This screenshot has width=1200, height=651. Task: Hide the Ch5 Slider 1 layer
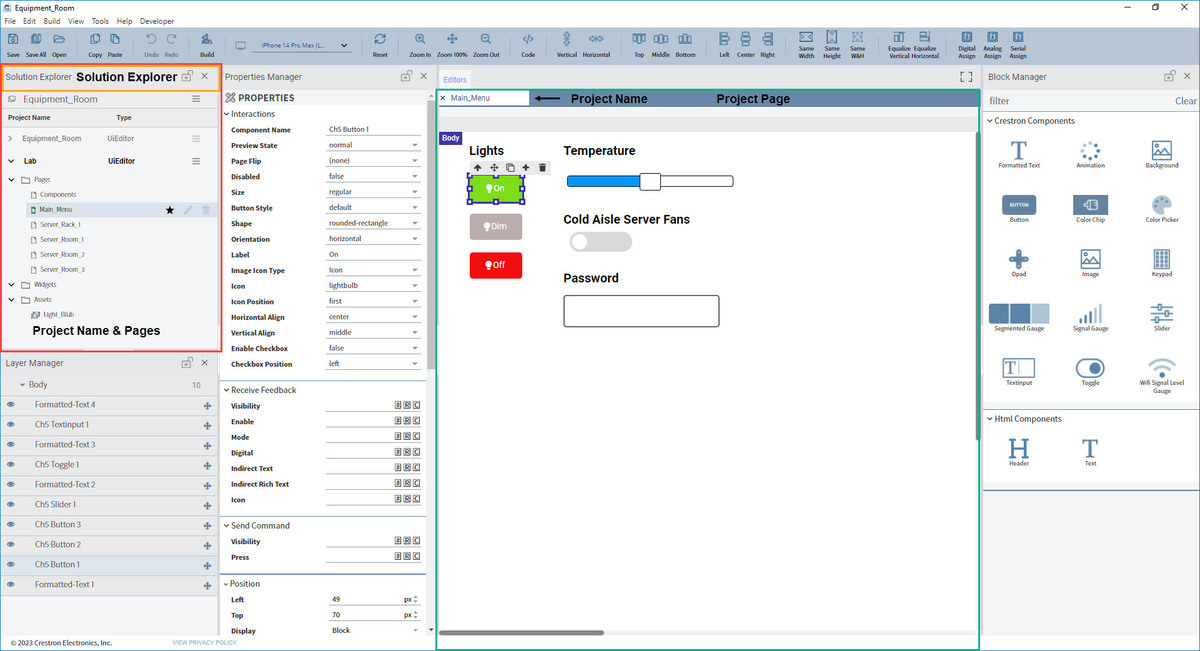click(11, 505)
